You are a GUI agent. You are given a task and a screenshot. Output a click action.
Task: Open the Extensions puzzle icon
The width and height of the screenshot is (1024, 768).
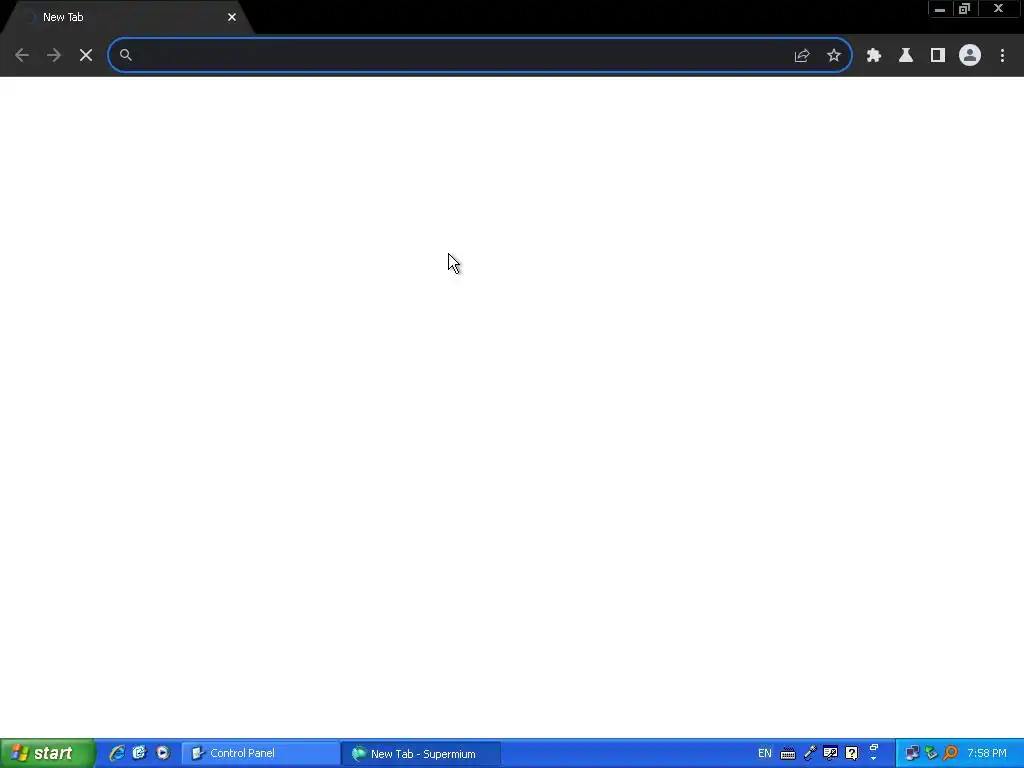click(874, 56)
